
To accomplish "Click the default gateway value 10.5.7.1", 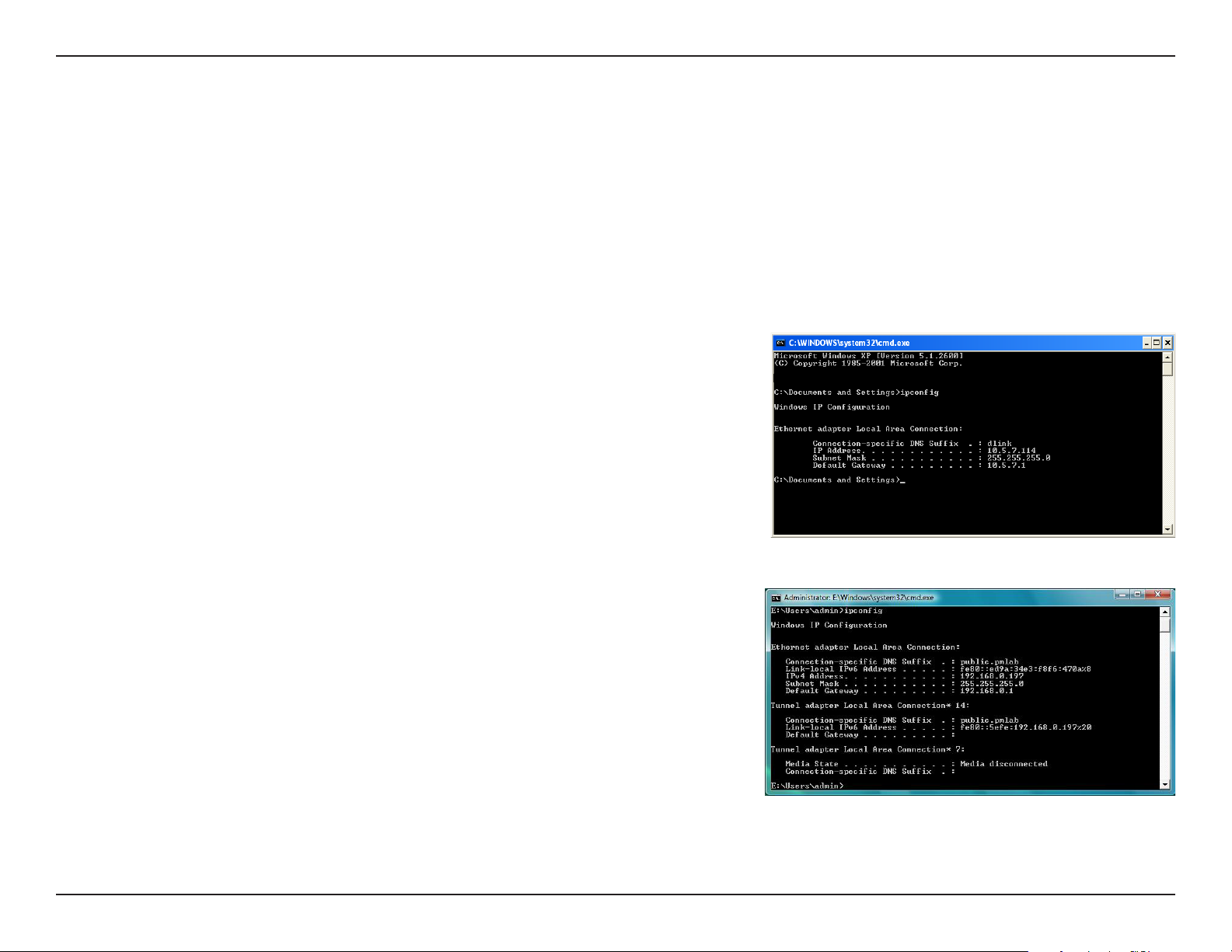I will [1007, 466].
